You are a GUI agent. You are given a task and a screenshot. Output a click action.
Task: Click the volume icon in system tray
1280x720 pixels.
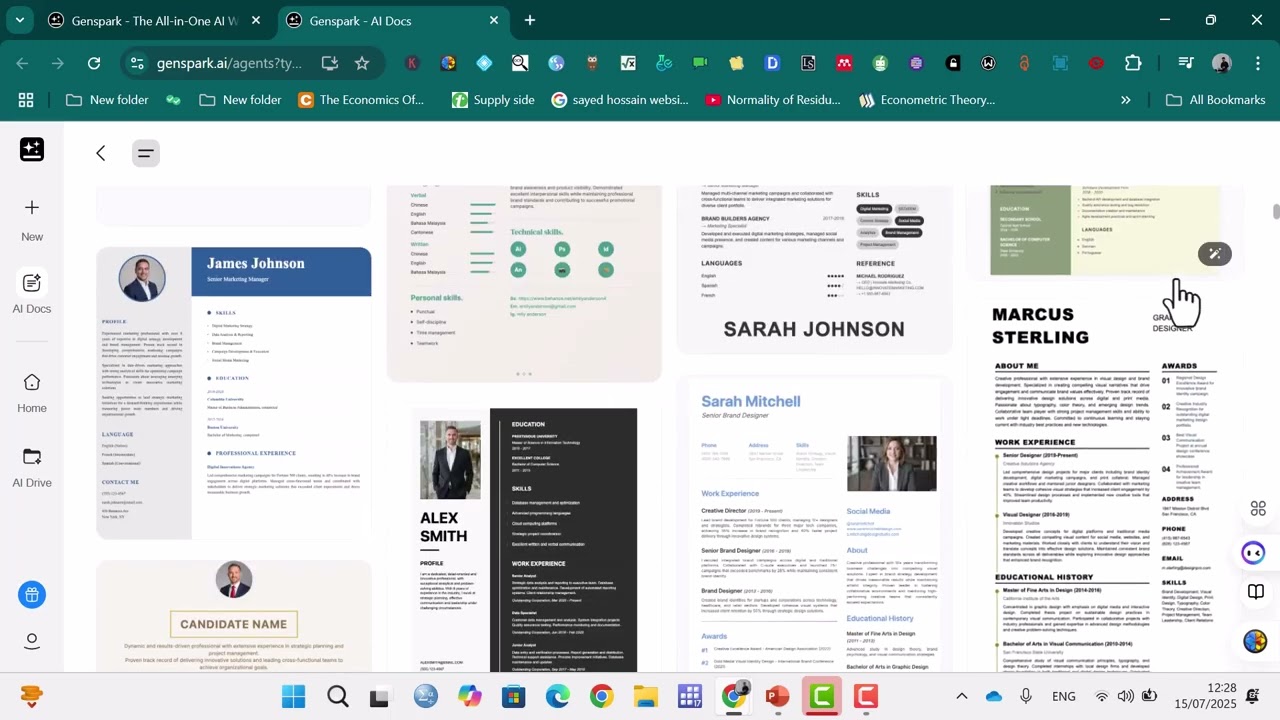pos(1126,696)
